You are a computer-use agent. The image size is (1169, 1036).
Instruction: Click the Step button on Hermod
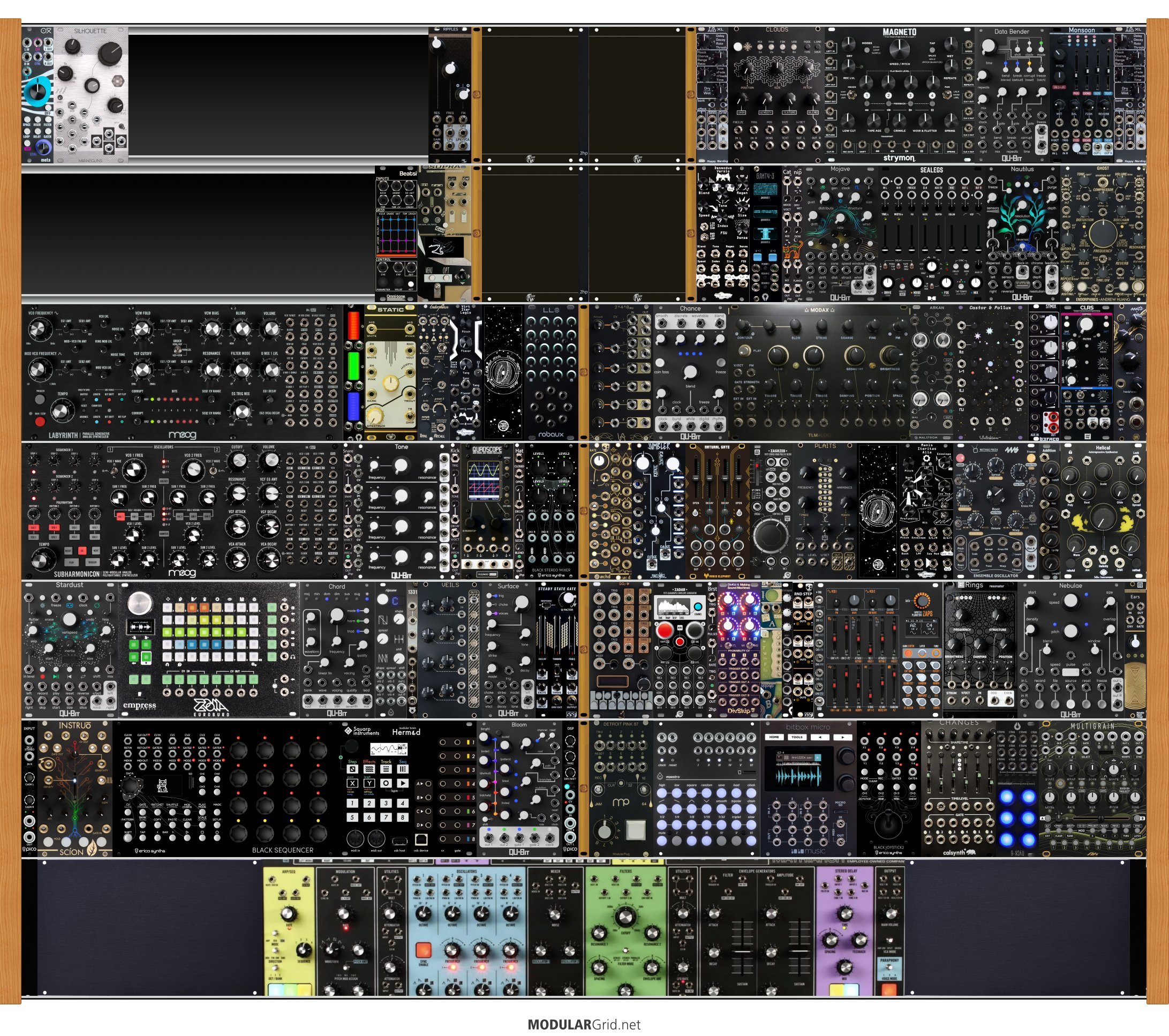pyautogui.click(x=352, y=769)
